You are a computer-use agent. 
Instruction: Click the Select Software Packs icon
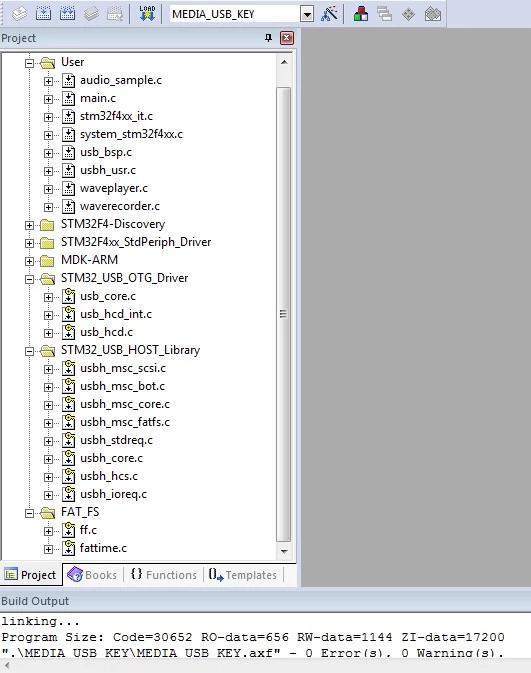point(433,14)
